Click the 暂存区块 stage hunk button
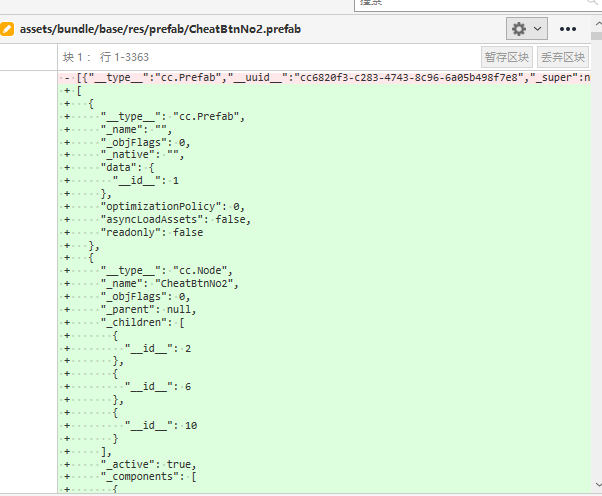 coord(507,57)
